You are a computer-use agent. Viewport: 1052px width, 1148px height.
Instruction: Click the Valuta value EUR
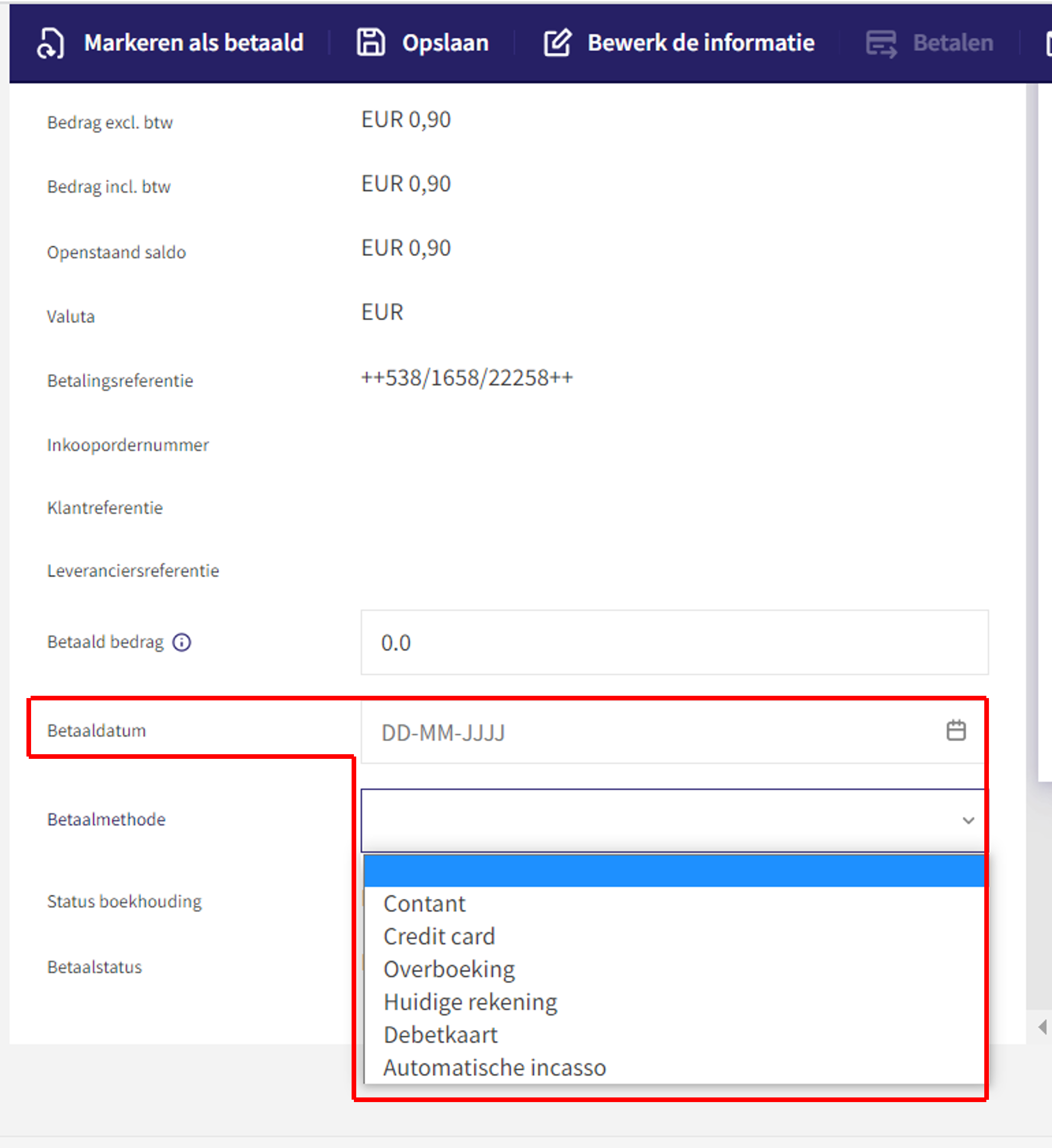(382, 312)
